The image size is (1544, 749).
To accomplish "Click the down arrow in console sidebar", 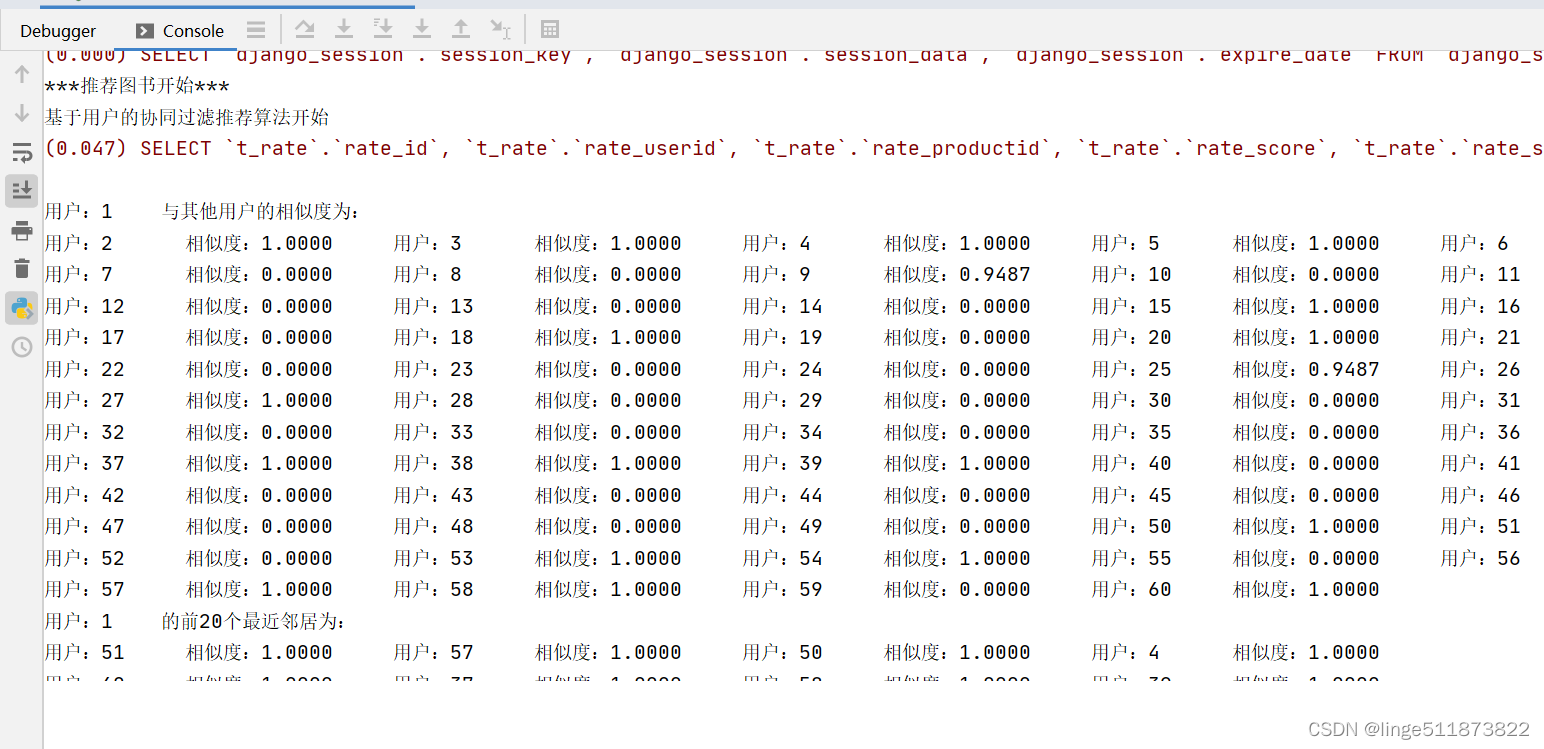I will tap(22, 113).
